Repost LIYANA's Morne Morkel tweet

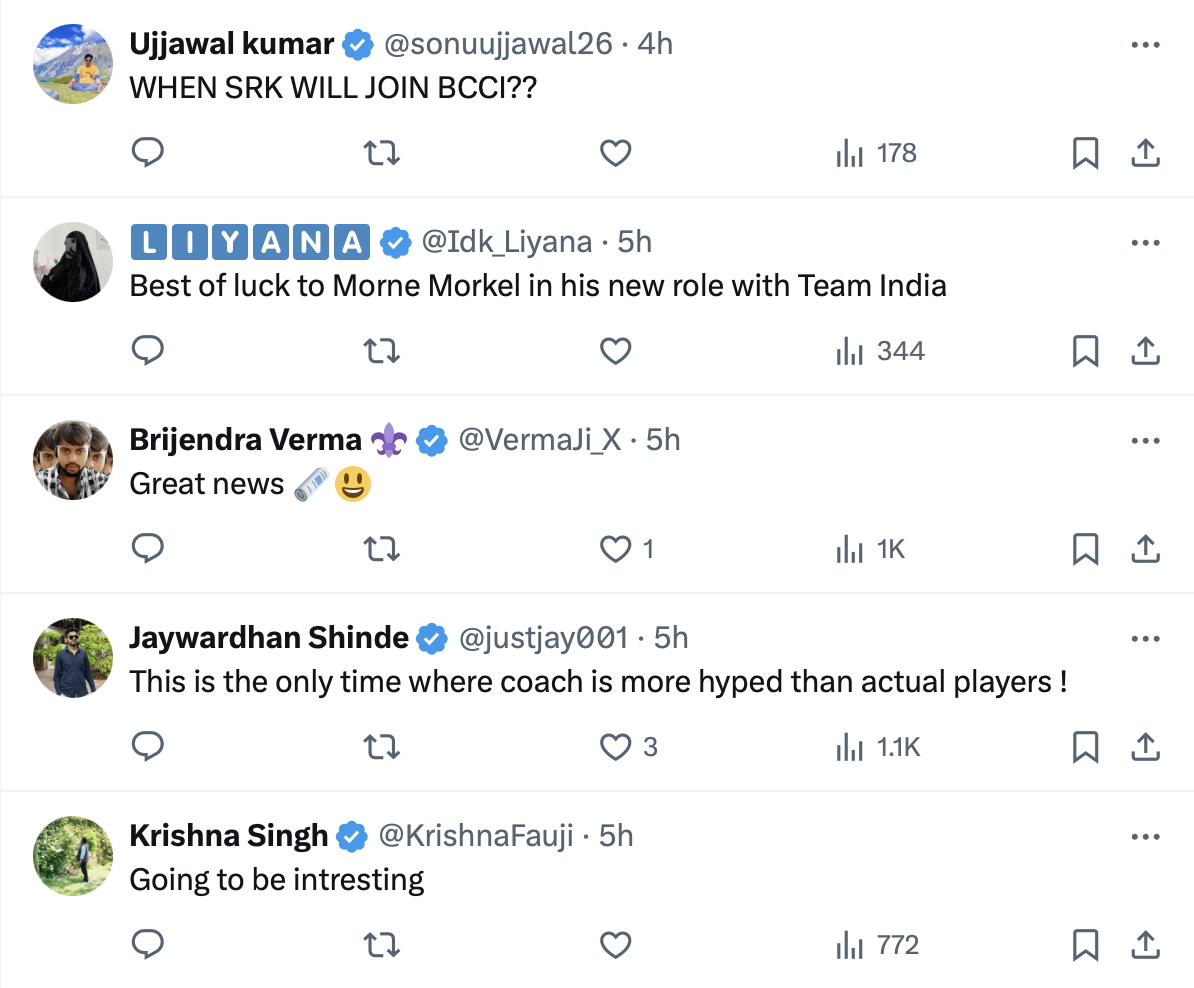[x=380, y=351]
